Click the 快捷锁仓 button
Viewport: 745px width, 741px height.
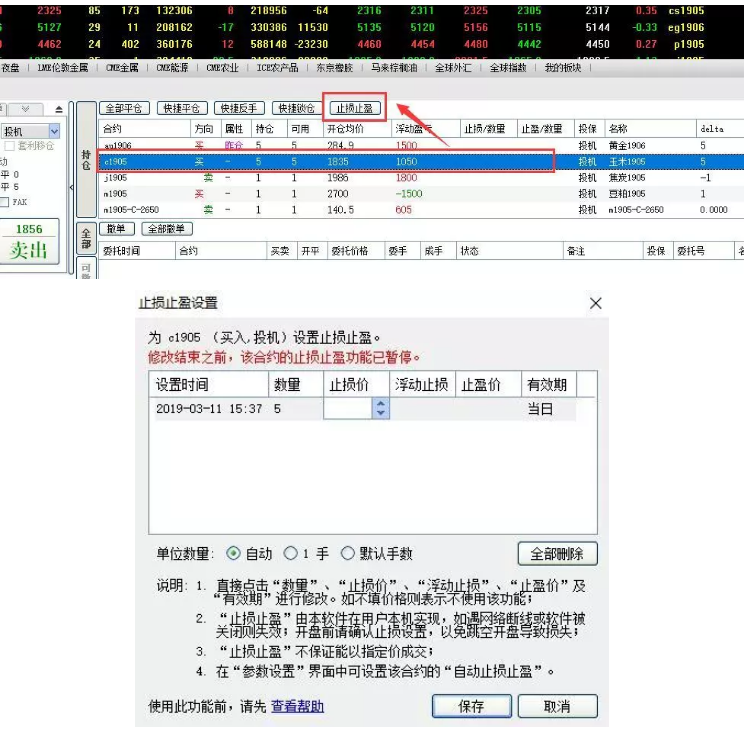click(296, 108)
